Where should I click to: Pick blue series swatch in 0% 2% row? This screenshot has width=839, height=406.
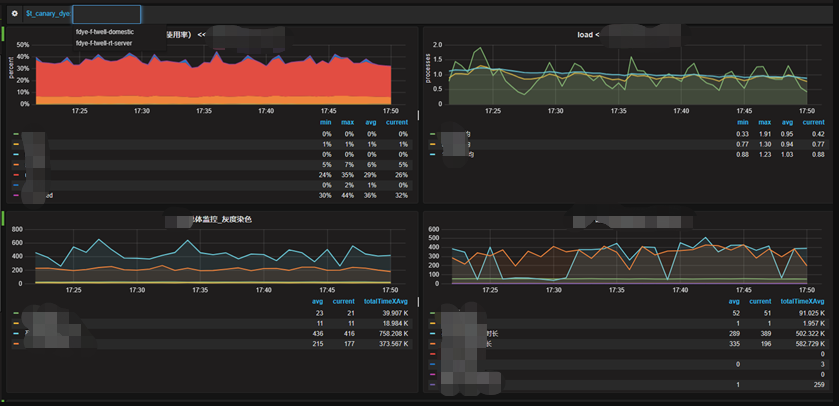click(16, 185)
